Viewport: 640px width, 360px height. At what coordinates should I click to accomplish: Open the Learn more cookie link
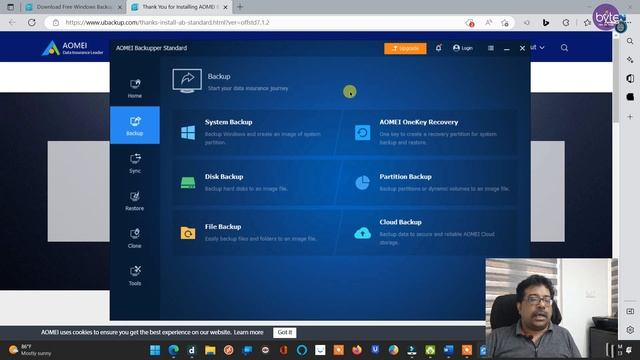pyautogui.click(x=249, y=332)
